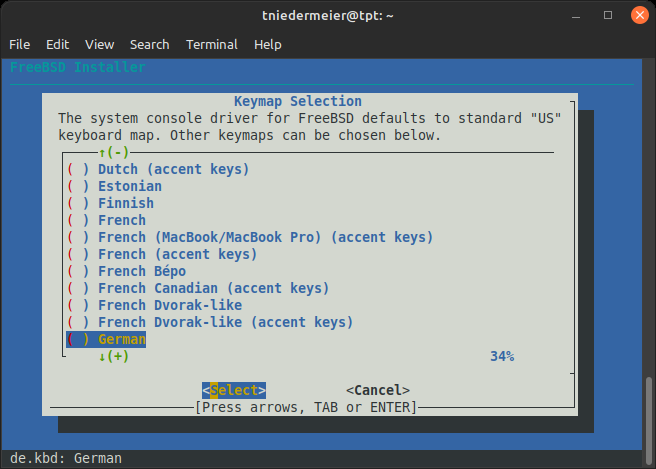Close the terminal with orange X
656x469 pixels.
640,15
